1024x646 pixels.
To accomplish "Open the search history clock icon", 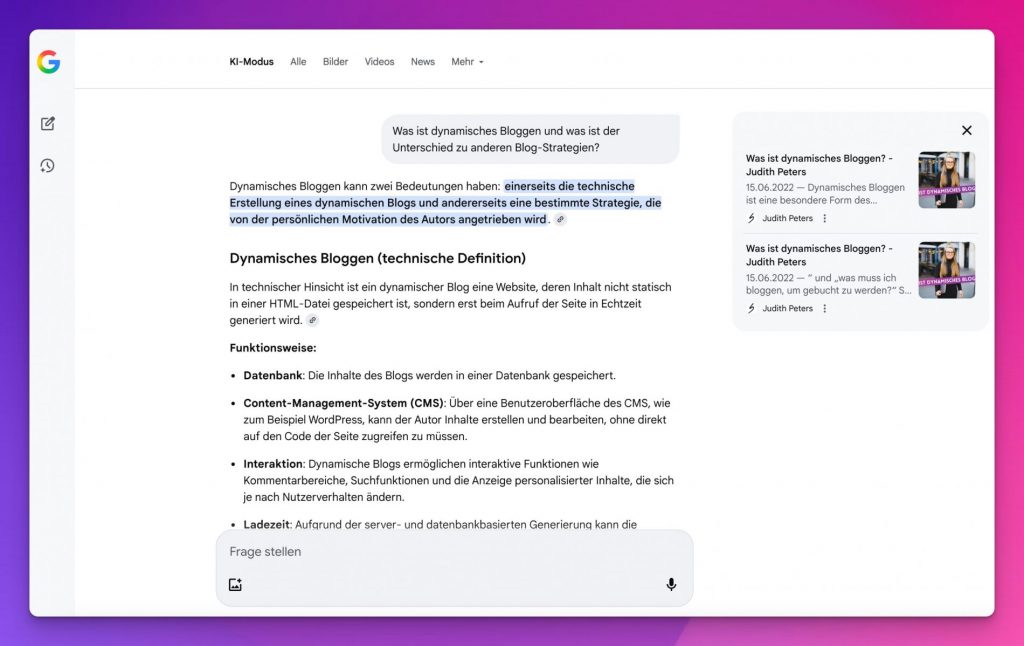I will click(x=48, y=166).
